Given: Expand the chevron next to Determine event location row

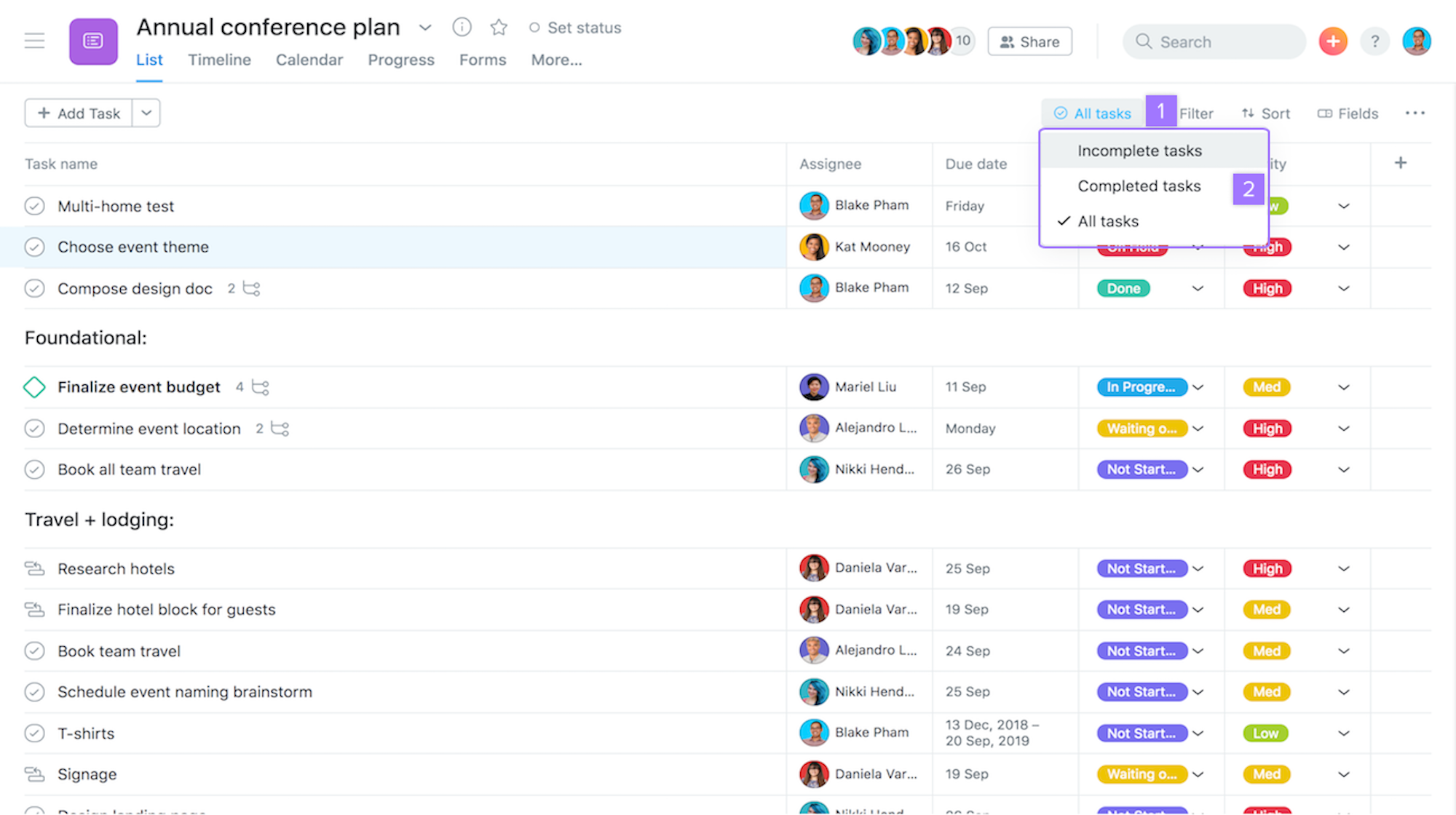Looking at the screenshot, I should 1344,428.
